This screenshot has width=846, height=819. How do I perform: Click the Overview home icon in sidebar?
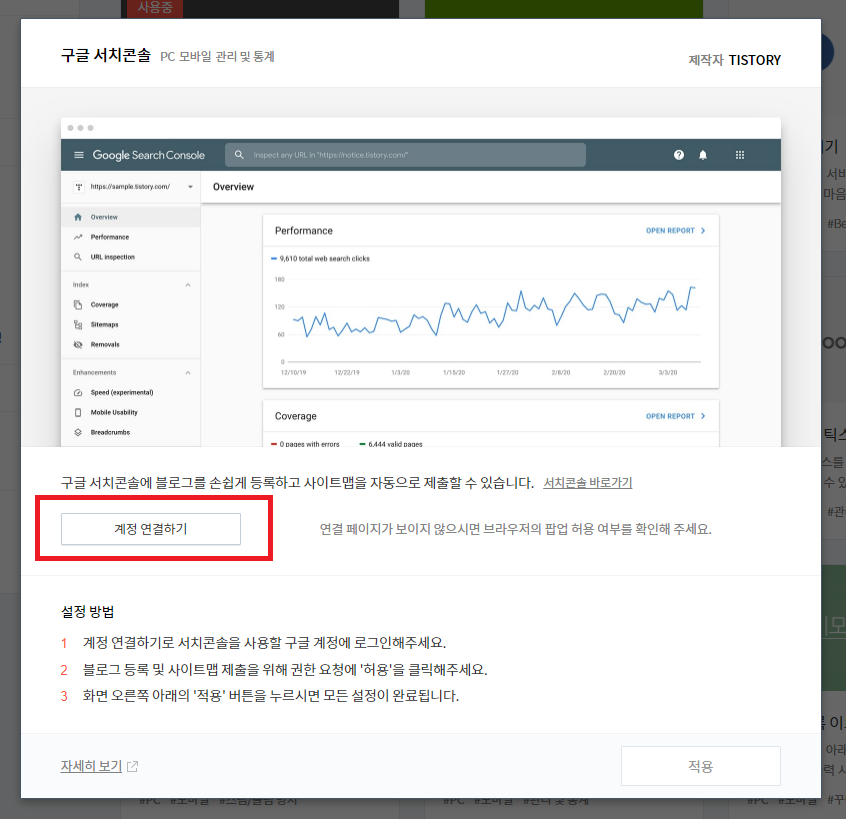[78, 217]
